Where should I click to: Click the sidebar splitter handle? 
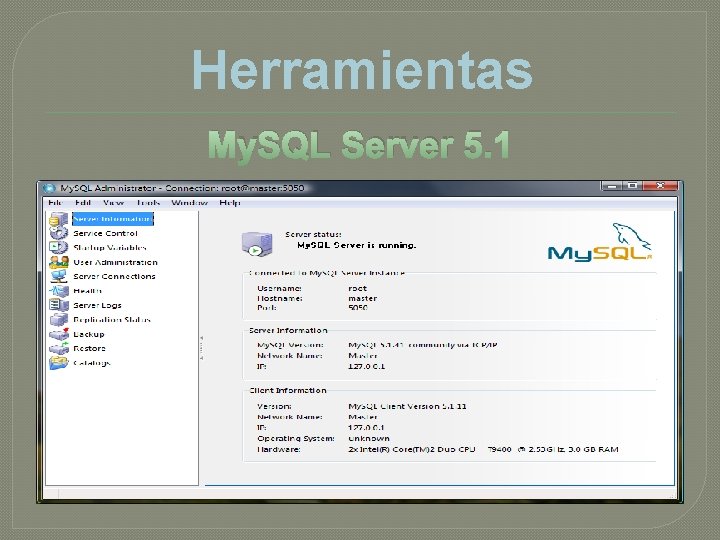(x=201, y=348)
